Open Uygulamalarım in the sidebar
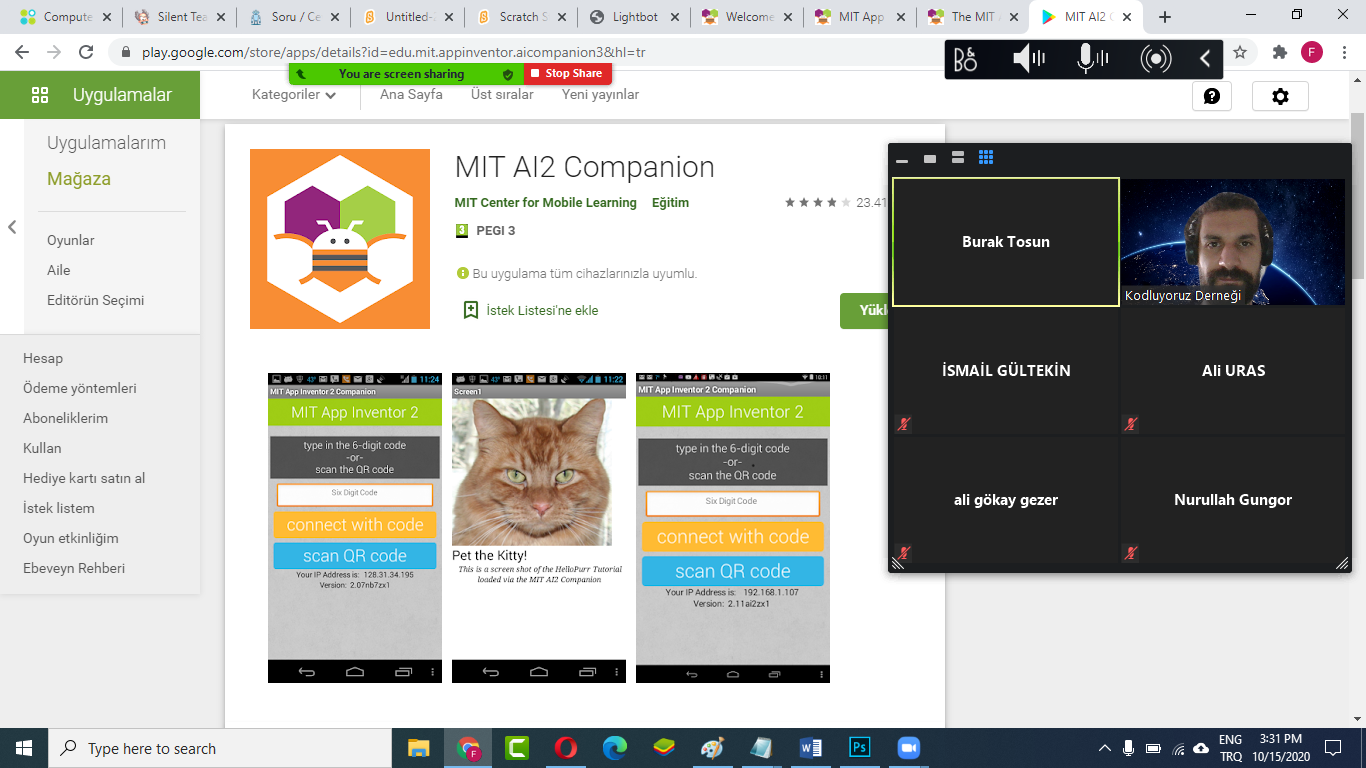 [106, 143]
